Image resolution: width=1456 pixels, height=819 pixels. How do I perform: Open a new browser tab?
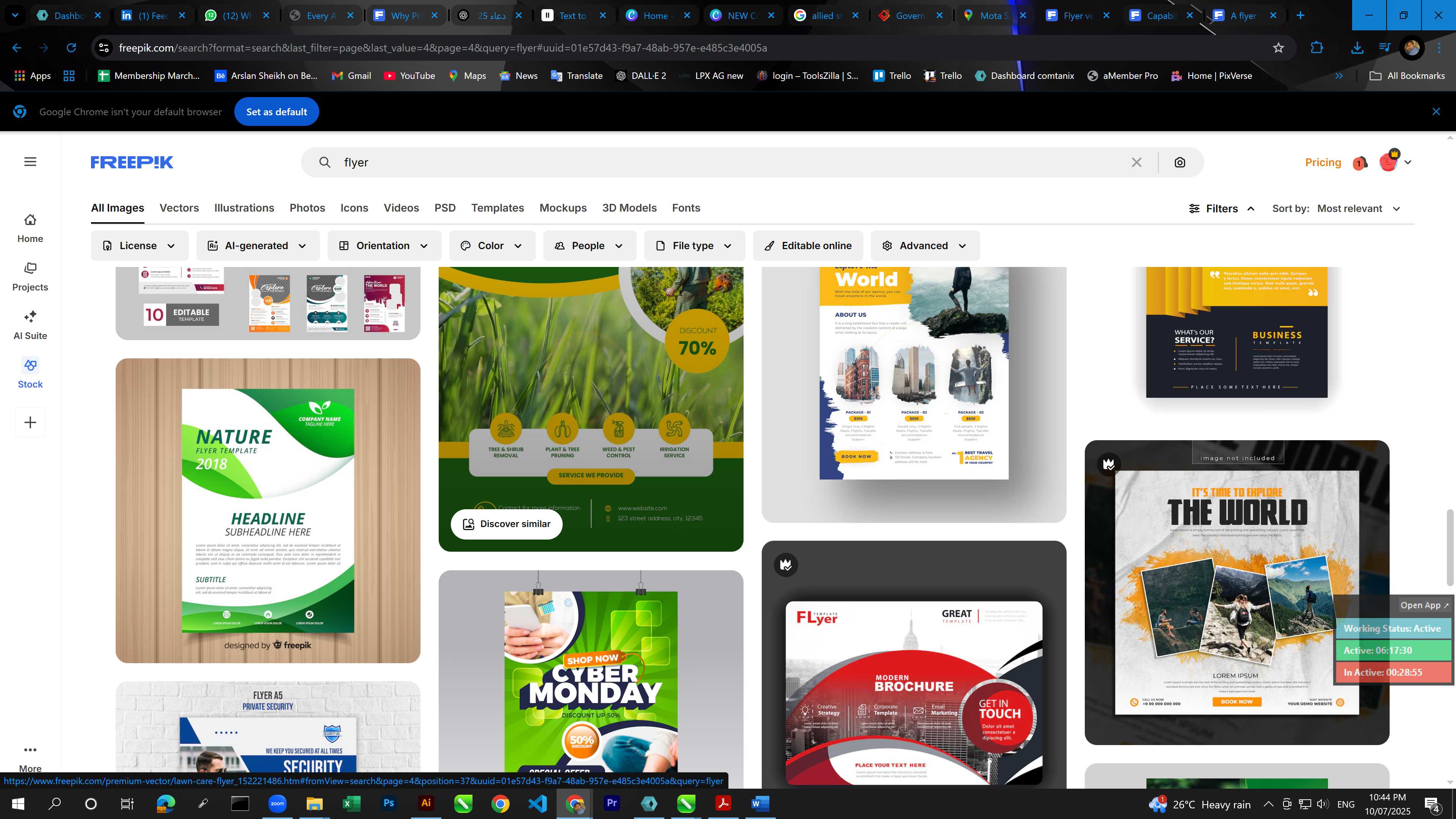pyautogui.click(x=1301, y=15)
